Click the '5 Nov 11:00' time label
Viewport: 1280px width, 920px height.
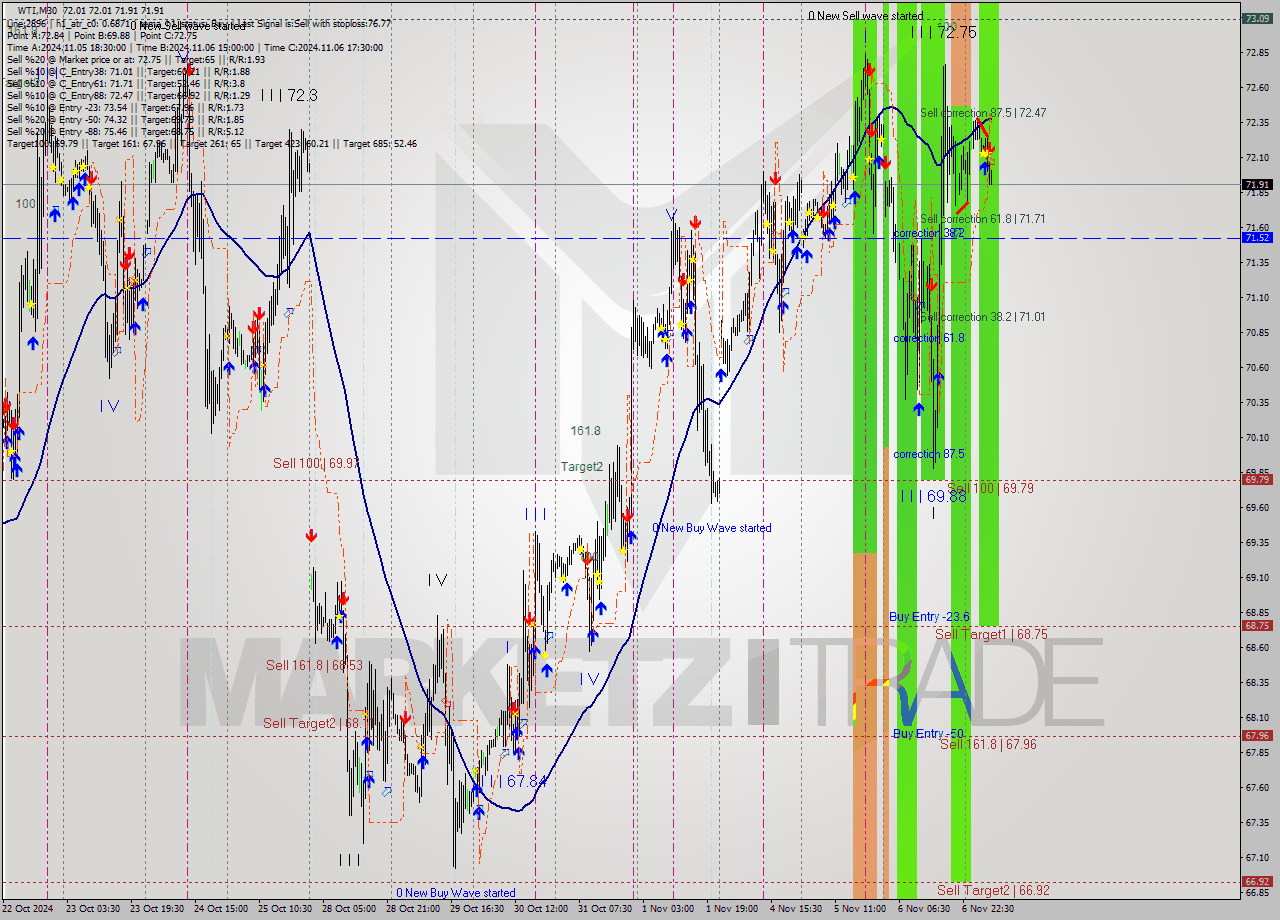(x=860, y=909)
